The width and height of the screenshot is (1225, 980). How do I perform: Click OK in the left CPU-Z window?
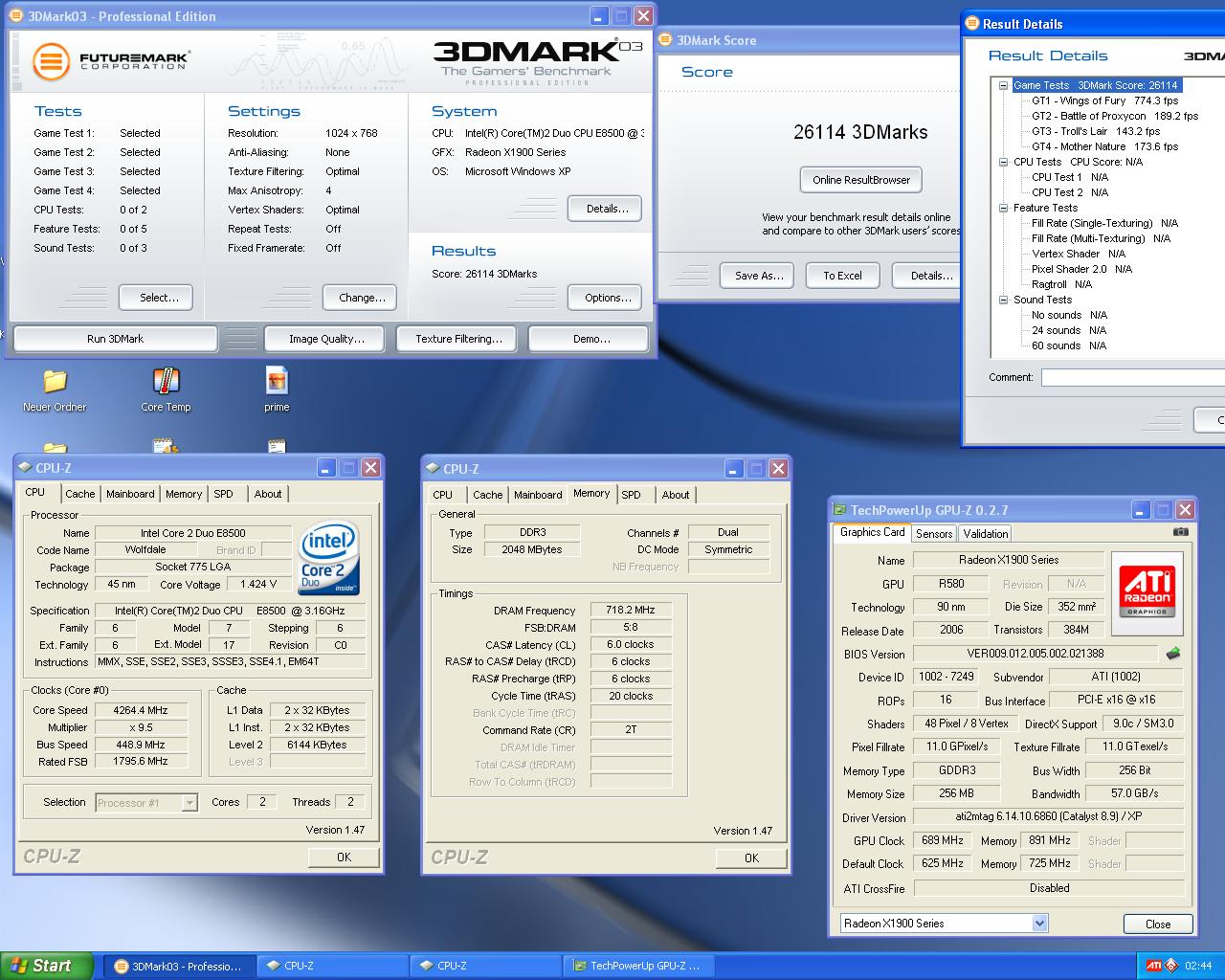pyautogui.click(x=344, y=857)
